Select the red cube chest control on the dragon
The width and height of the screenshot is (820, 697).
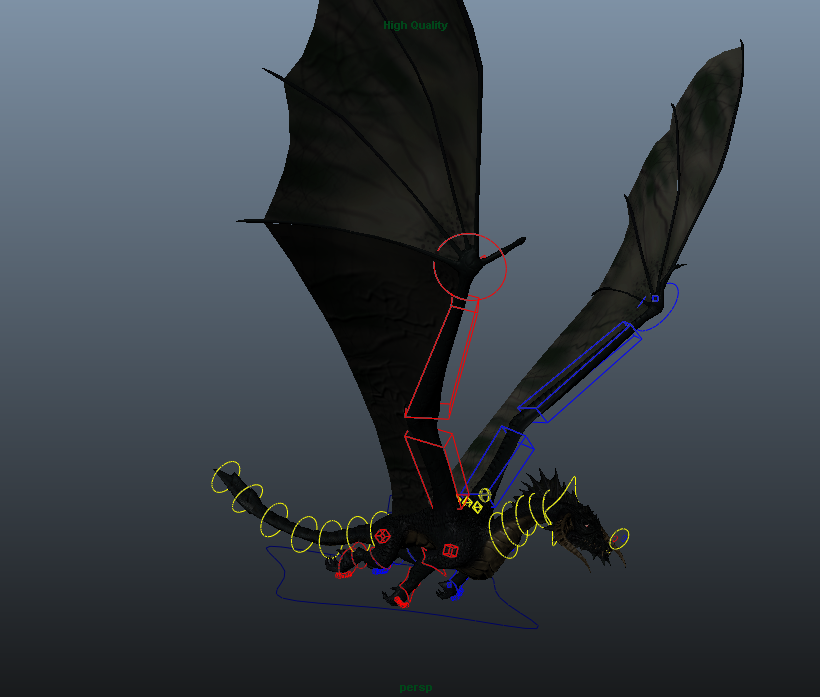coord(450,549)
